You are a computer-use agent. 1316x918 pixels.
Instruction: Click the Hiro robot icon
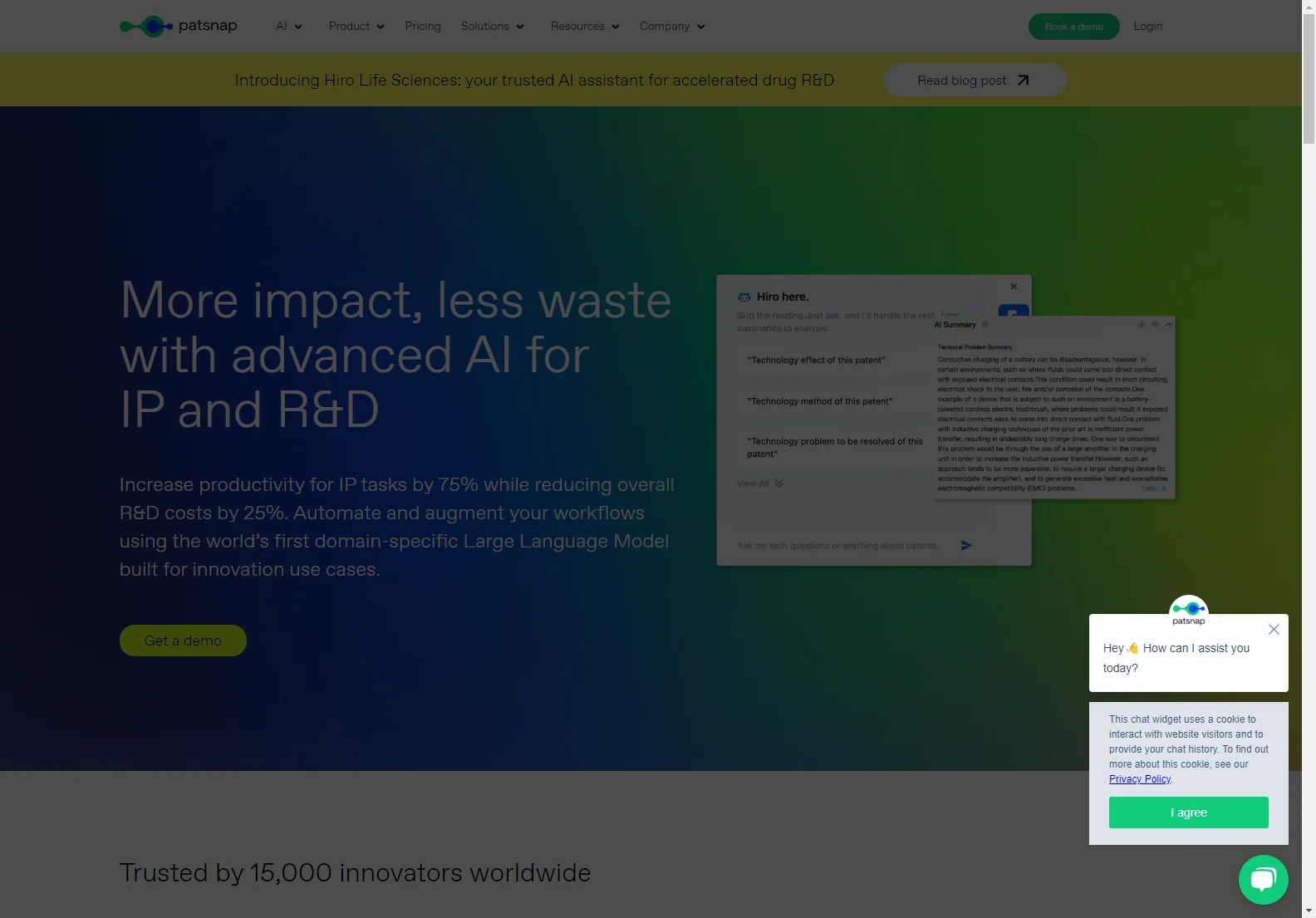(x=744, y=297)
